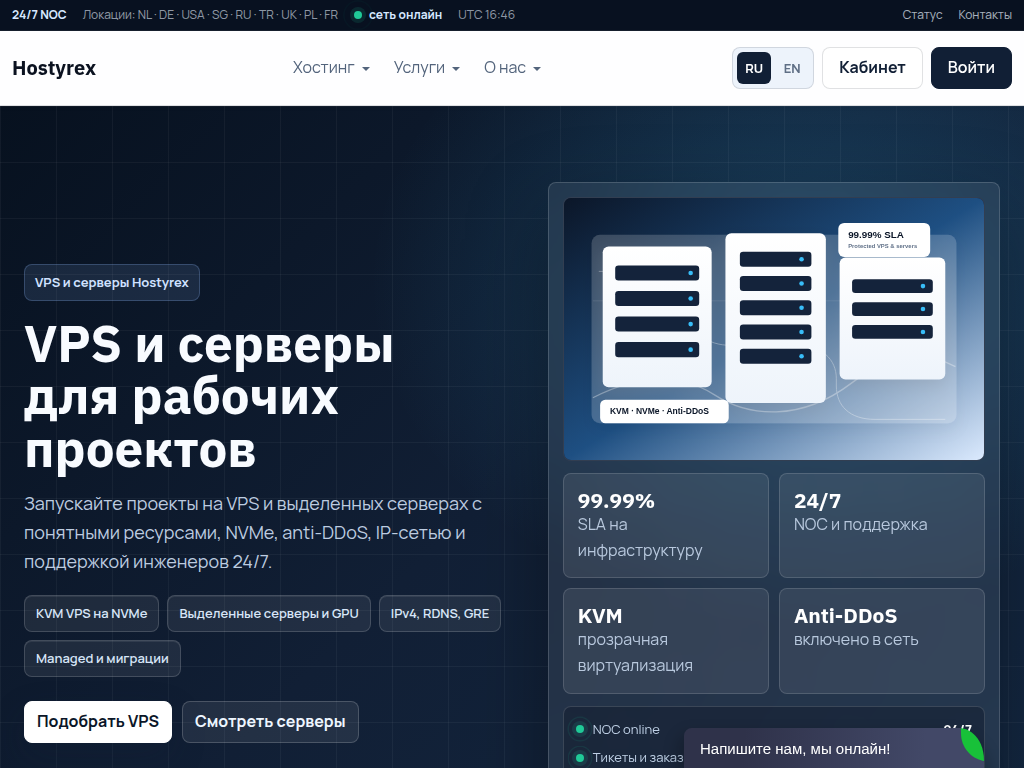Expand the Услуги dropdown menu
The height and width of the screenshot is (768, 1024).
426,68
